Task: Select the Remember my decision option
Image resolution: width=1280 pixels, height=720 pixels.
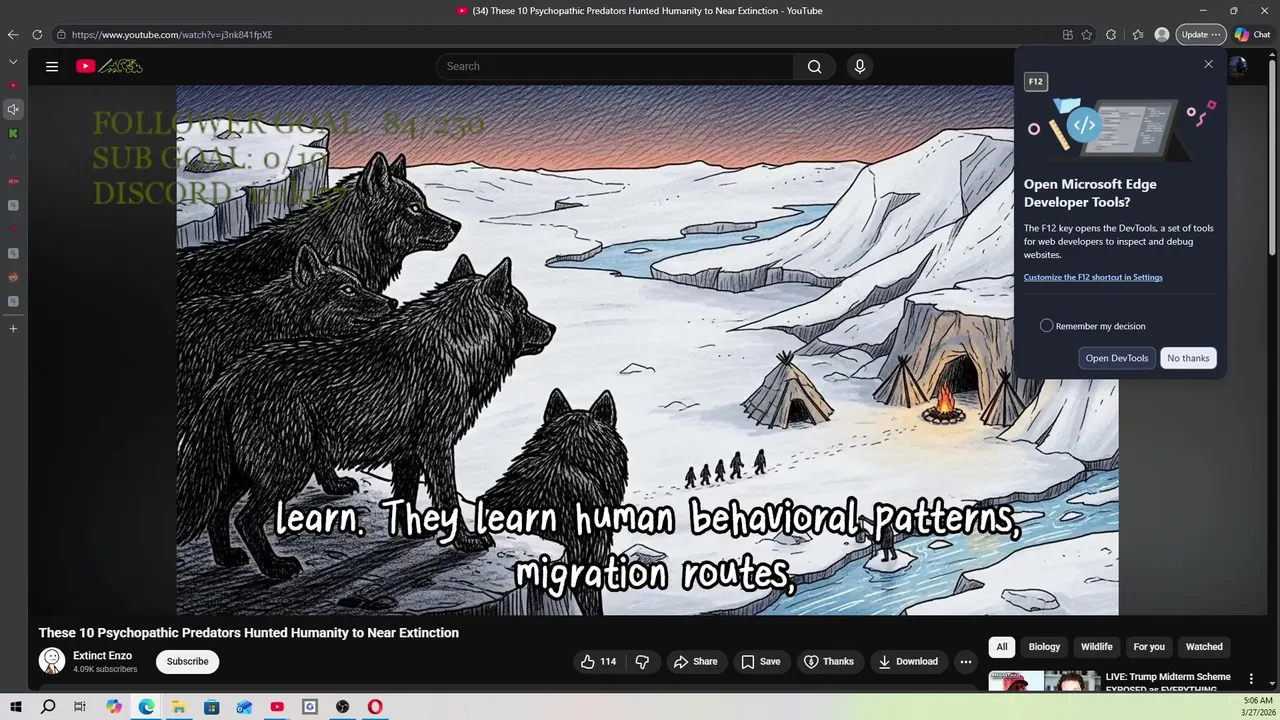Action: point(1046,326)
